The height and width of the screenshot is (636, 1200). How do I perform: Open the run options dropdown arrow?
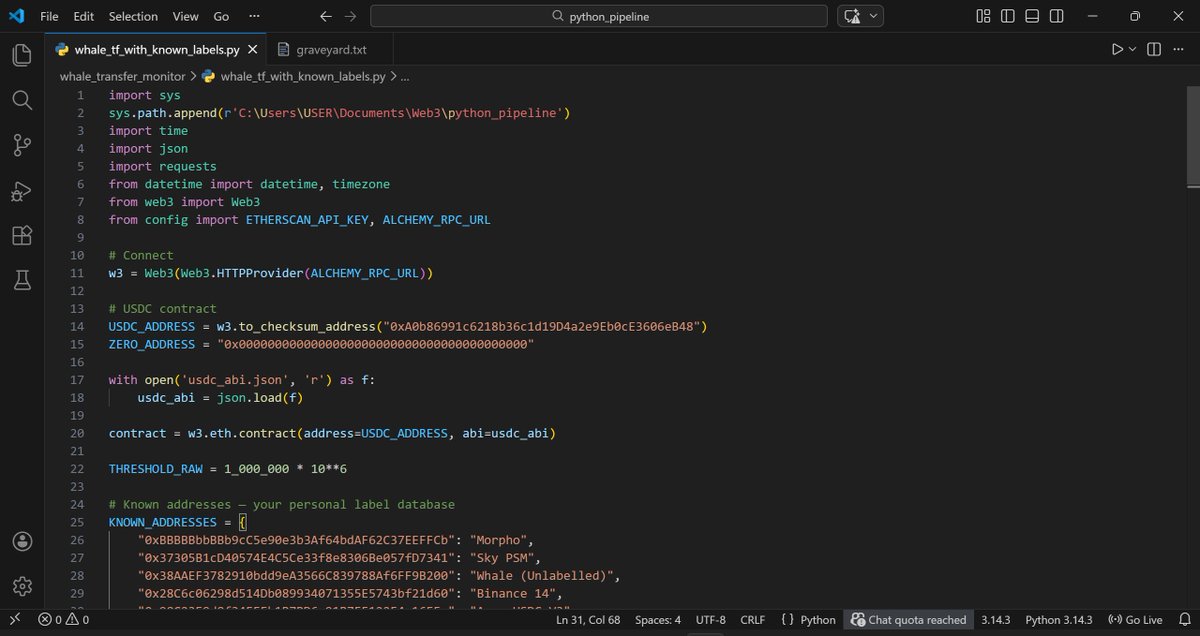(x=1133, y=49)
